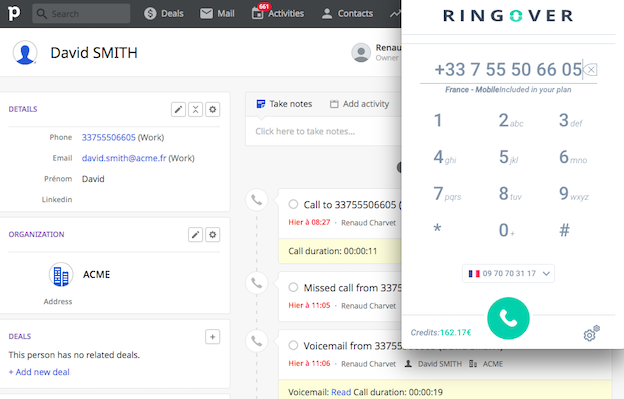Switch to the Add activity tab
Screen dimensions: 624x399
tap(359, 104)
